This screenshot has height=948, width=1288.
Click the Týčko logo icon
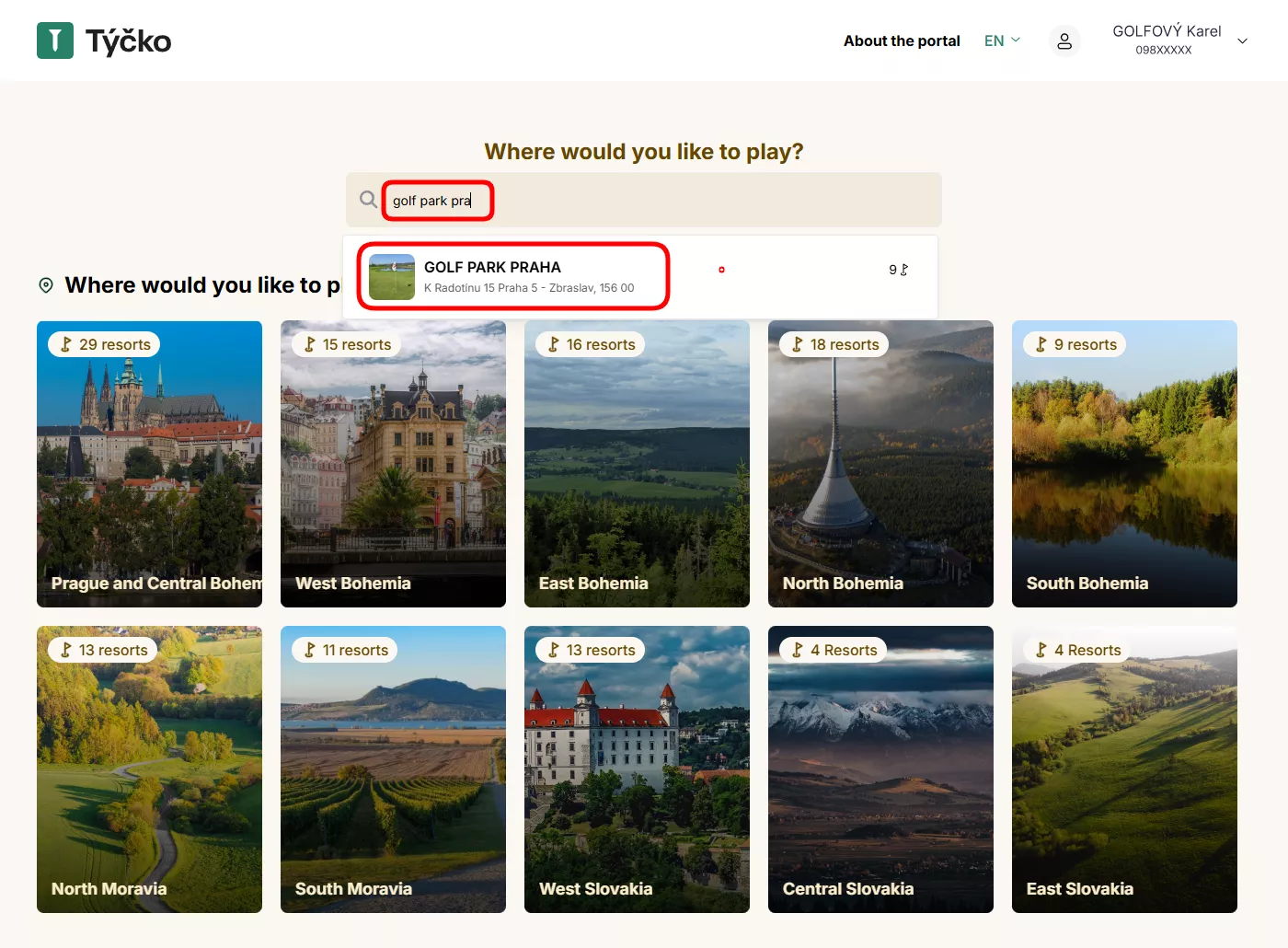click(55, 40)
